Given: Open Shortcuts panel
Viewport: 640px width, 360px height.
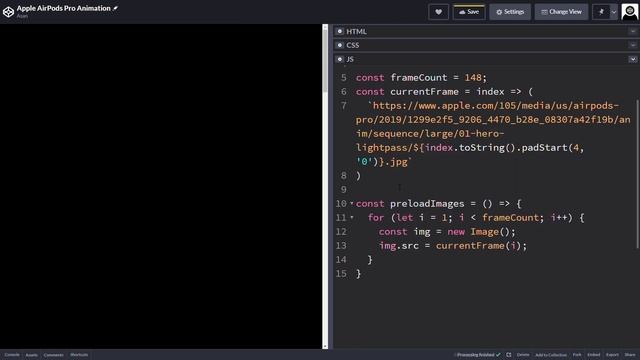Looking at the screenshot, I should 79,355.
